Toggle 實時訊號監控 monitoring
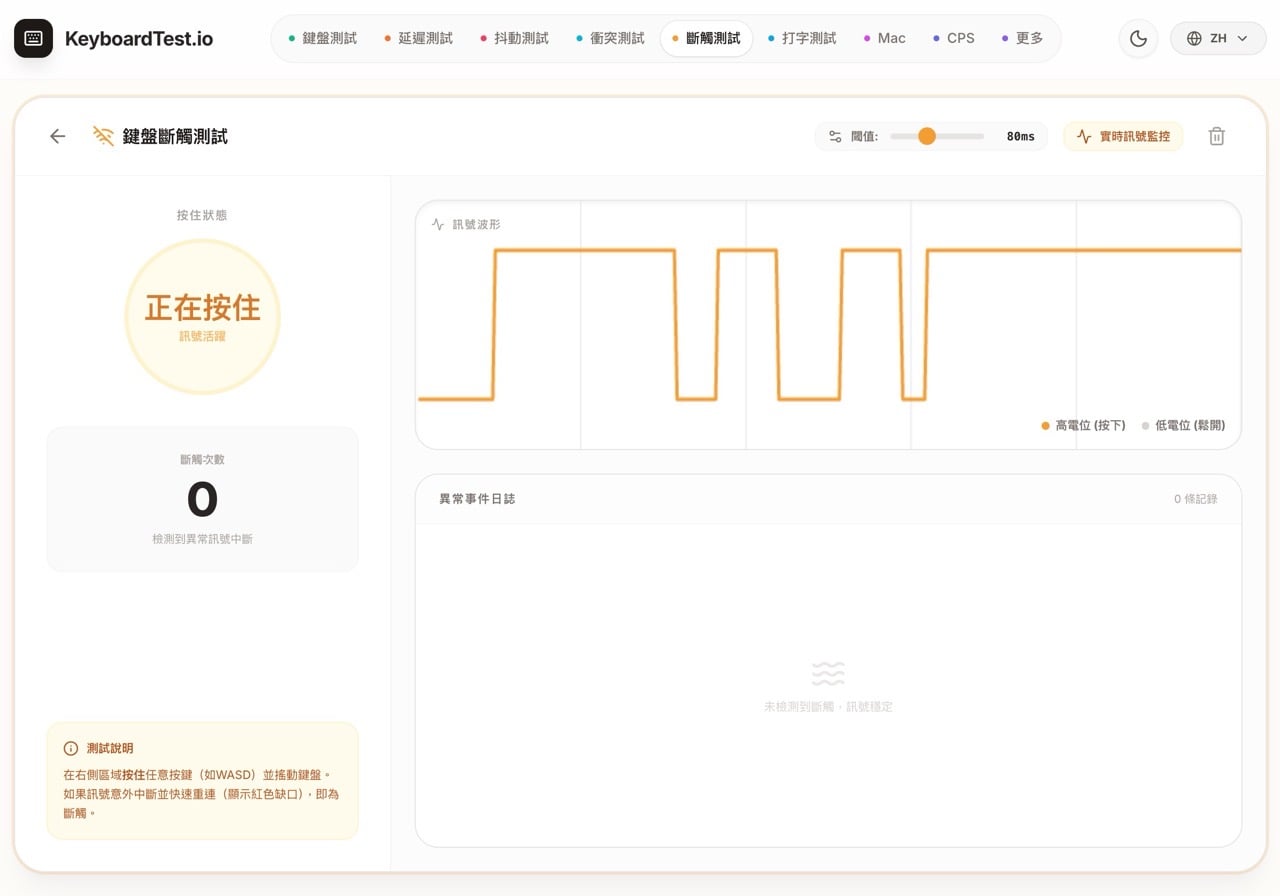 1123,136
